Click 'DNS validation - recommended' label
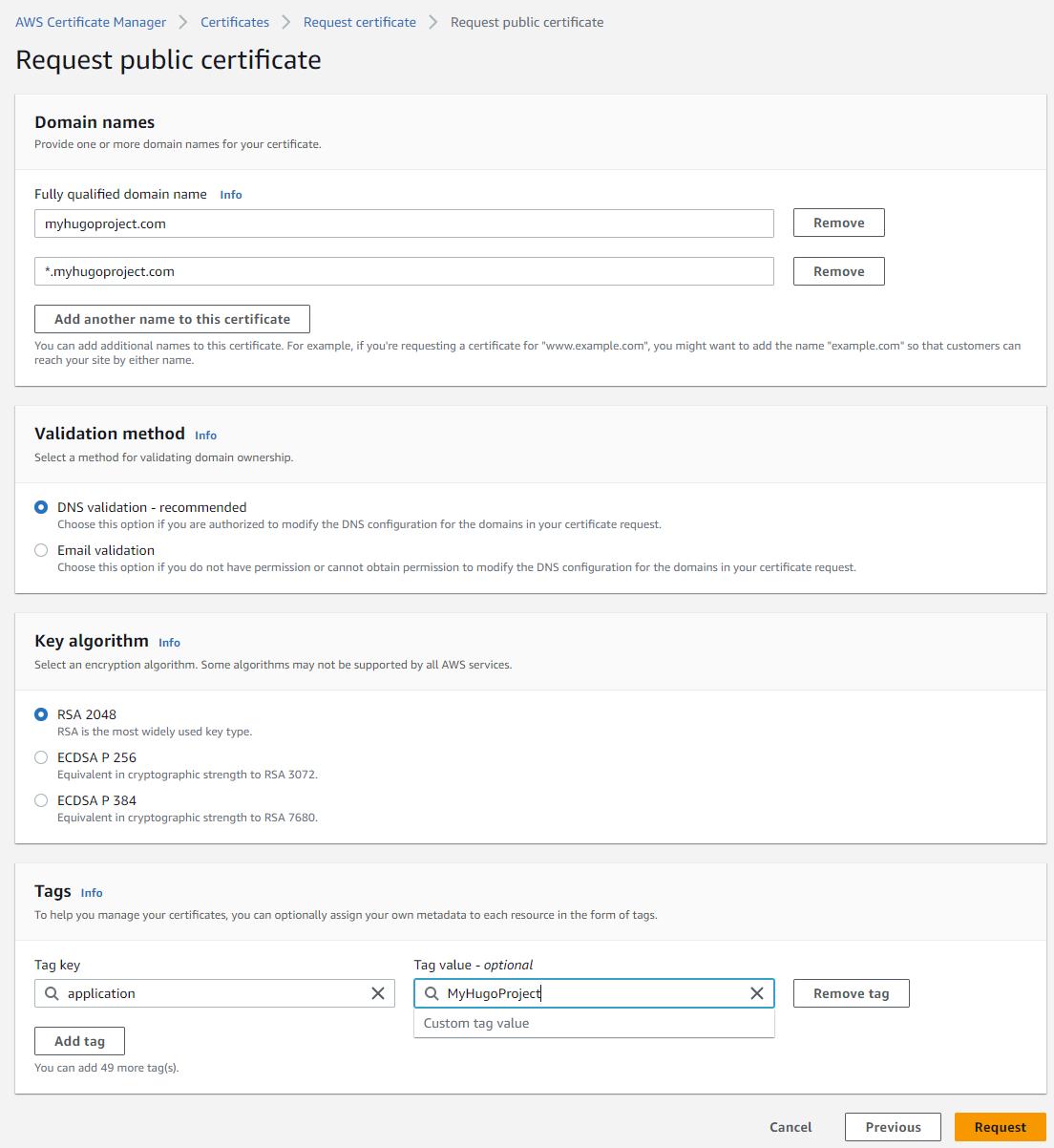 (x=152, y=507)
